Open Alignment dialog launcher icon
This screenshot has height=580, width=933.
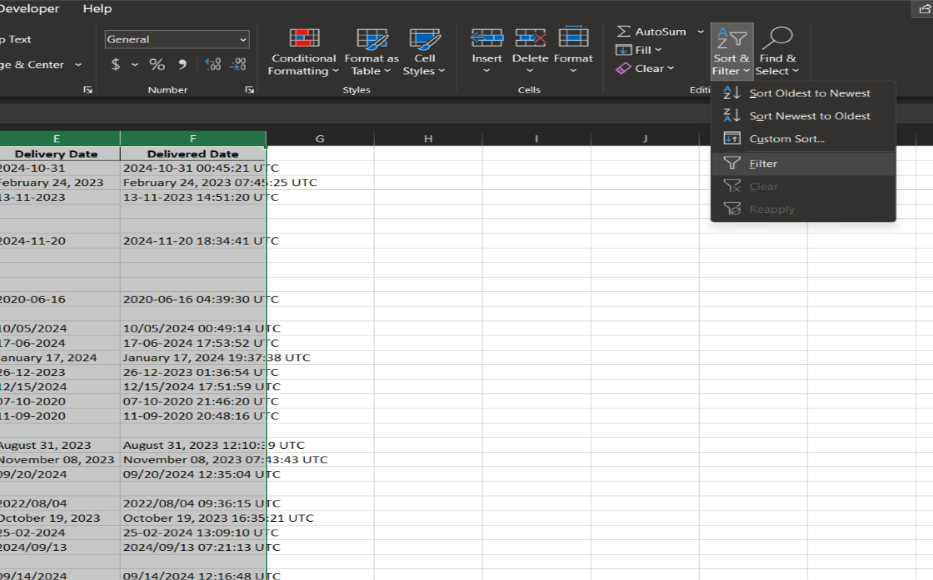(88, 90)
